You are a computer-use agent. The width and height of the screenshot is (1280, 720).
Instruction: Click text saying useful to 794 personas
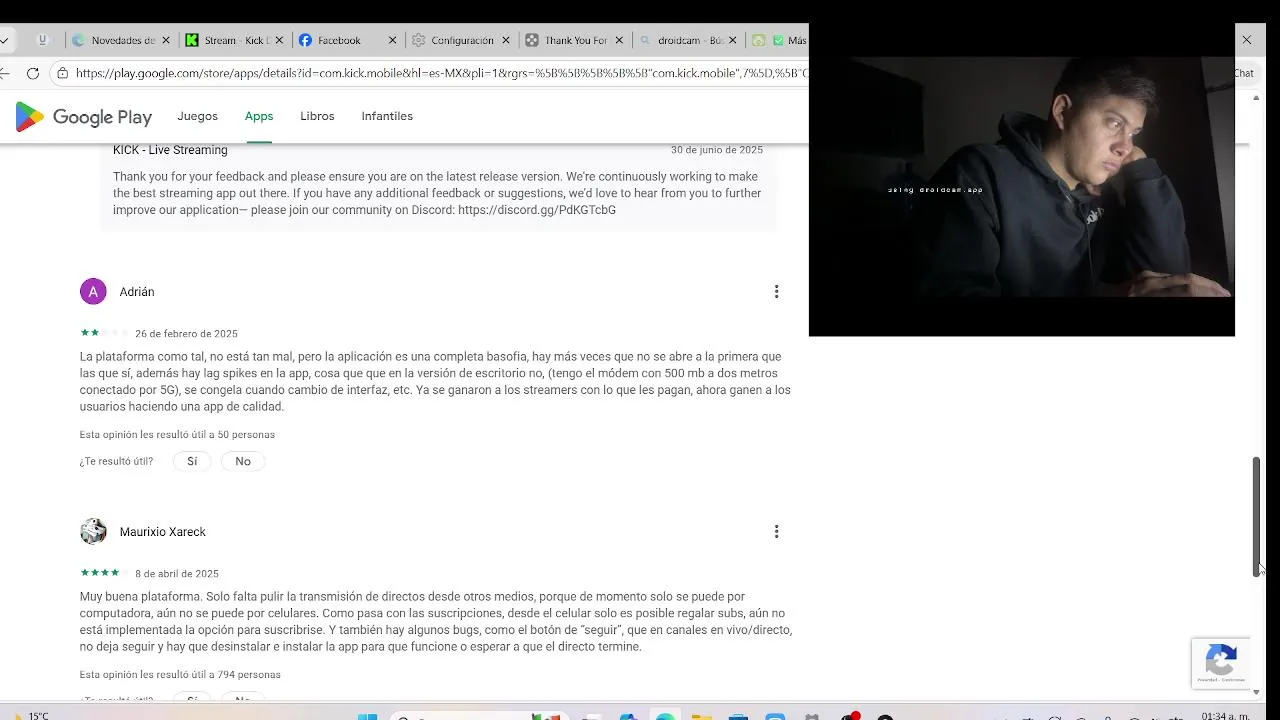pyautogui.click(x=180, y=675)
